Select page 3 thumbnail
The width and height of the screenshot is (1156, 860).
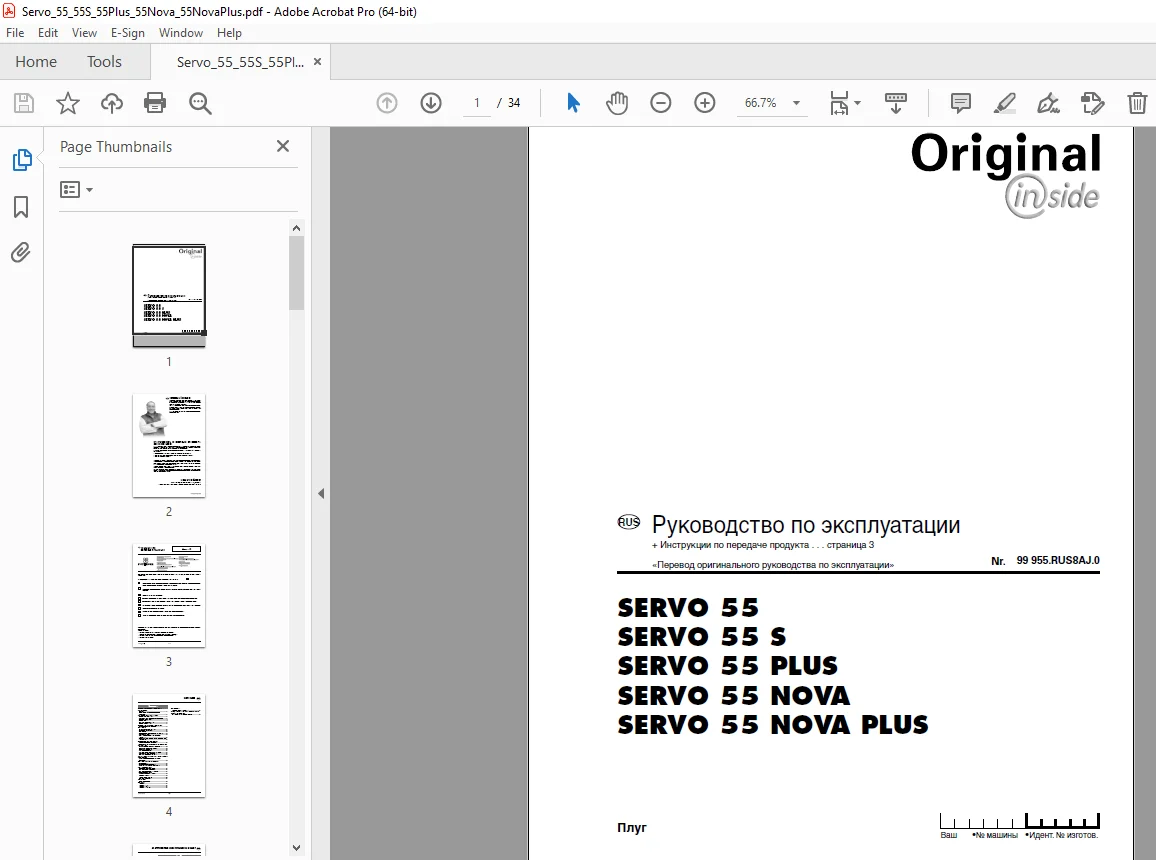coord(169,596)
